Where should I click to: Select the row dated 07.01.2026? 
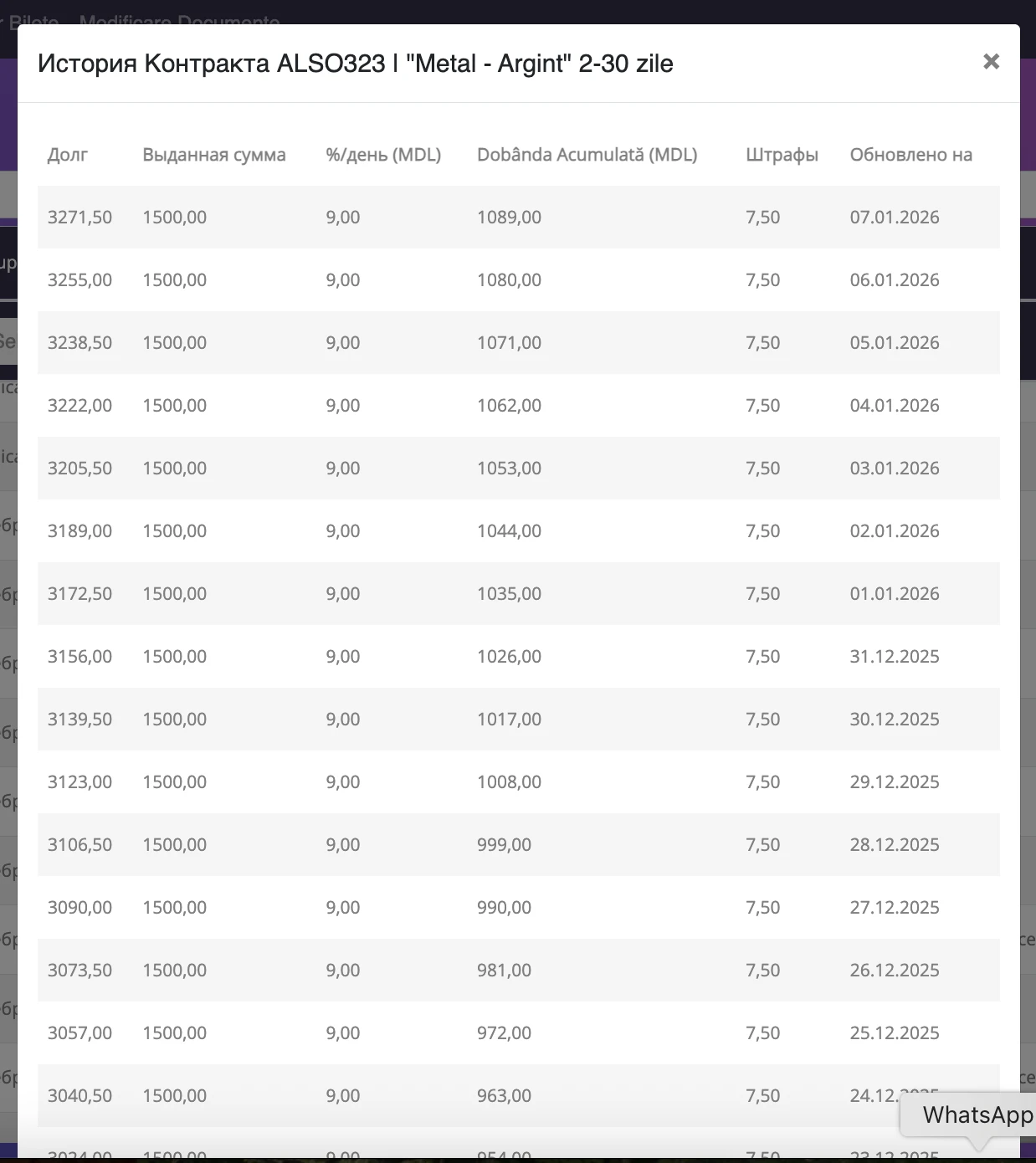click(519, 218)
